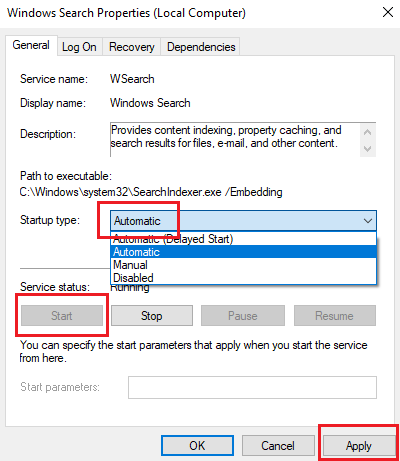
Task: Click the Resume service button
Action: (335, 316)
